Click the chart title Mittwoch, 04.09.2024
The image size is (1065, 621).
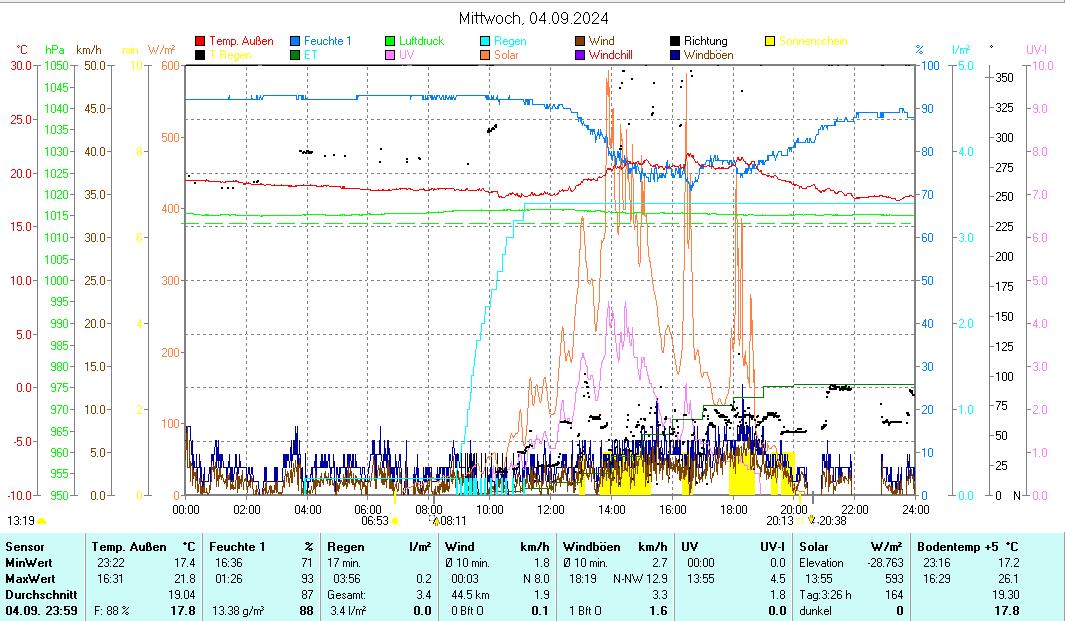pyautogui.click(x=533, y=18)
